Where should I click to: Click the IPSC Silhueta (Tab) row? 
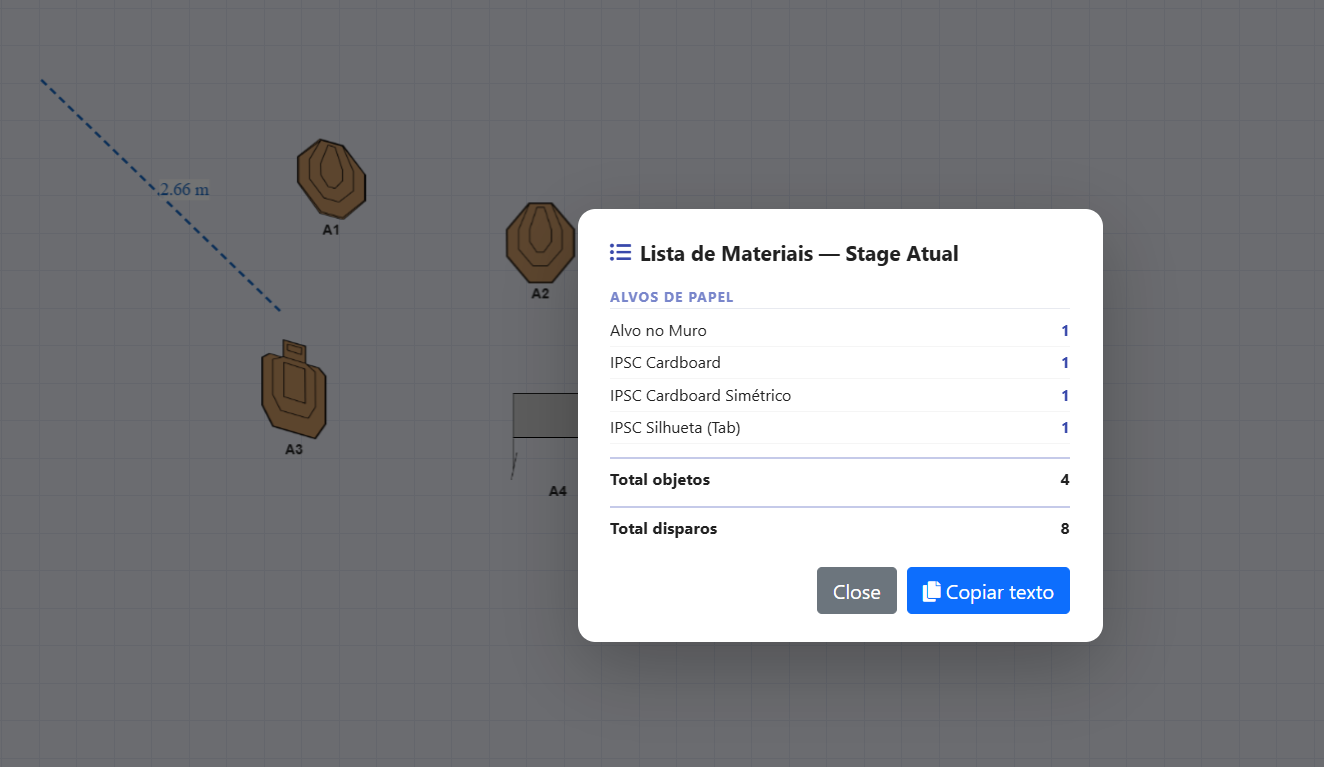[839, 428]
